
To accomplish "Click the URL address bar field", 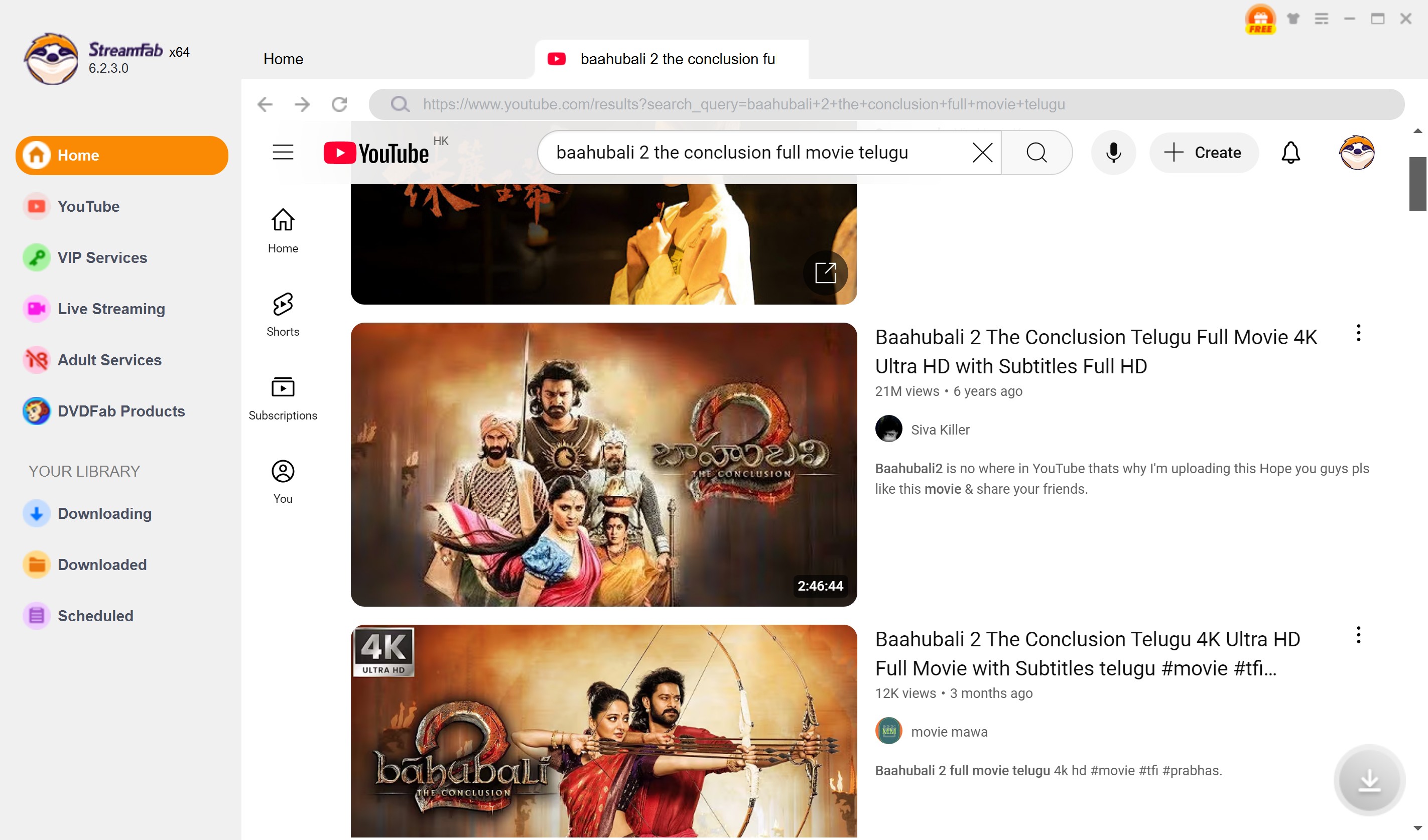I will [x=886, y=104].
